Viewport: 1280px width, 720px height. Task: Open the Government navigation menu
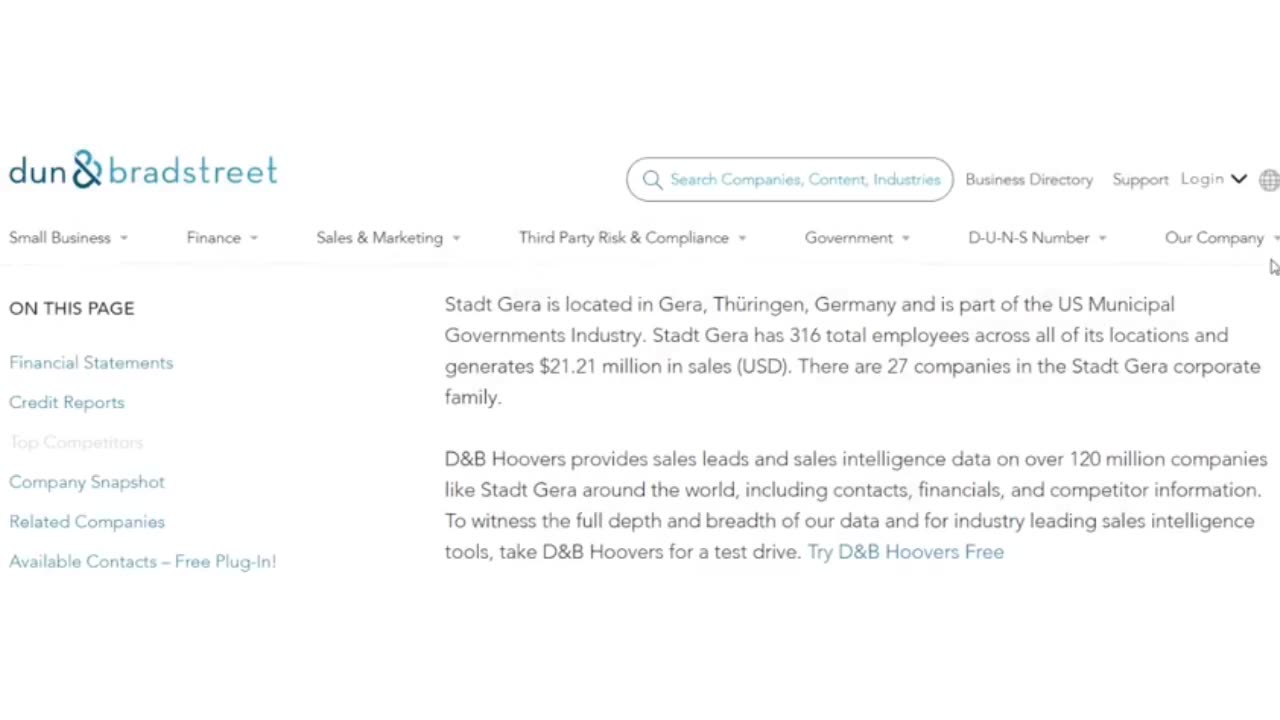pyautogui.click(x=848, y=238)
